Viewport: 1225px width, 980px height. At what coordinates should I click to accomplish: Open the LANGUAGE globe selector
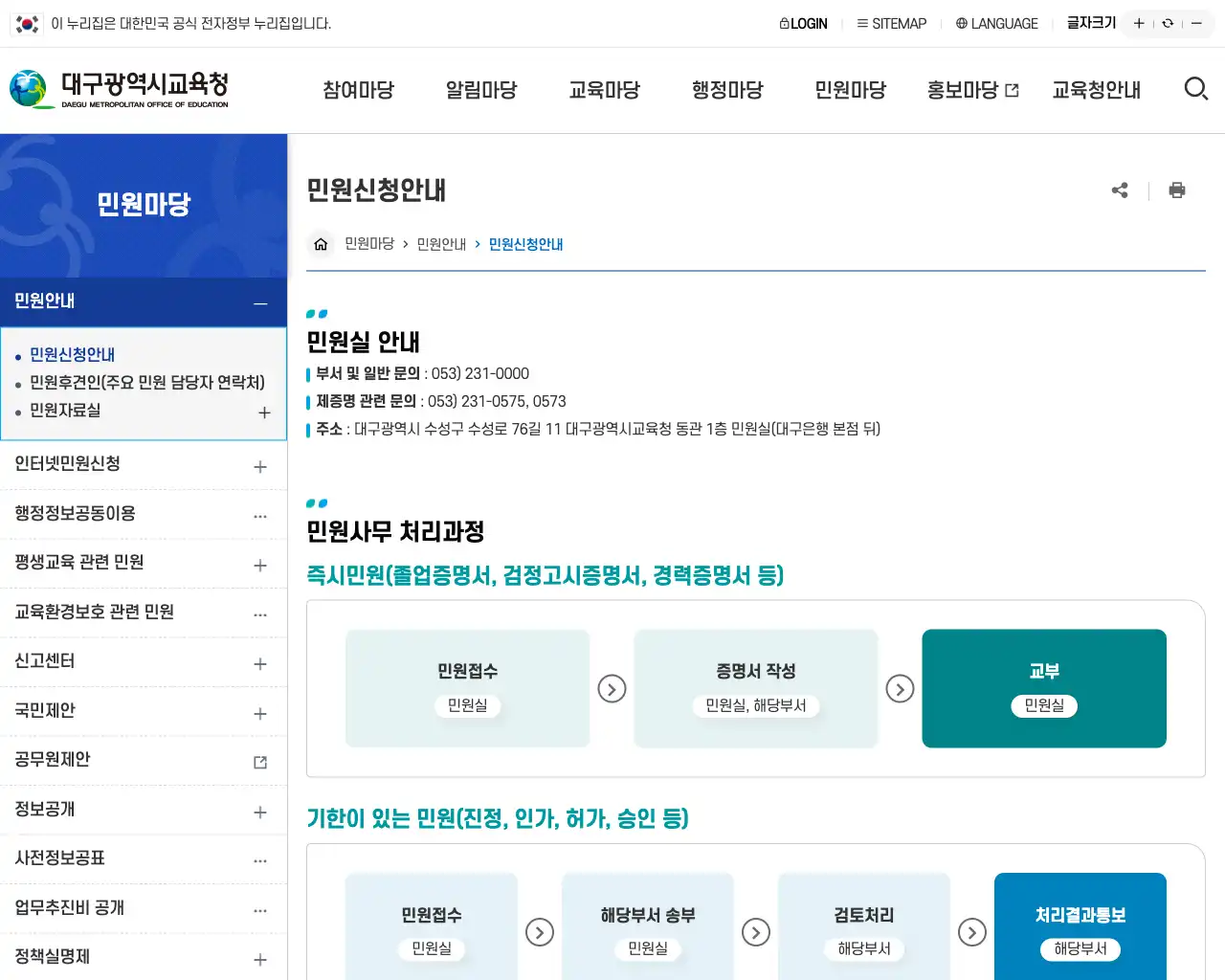coord(960,23)
